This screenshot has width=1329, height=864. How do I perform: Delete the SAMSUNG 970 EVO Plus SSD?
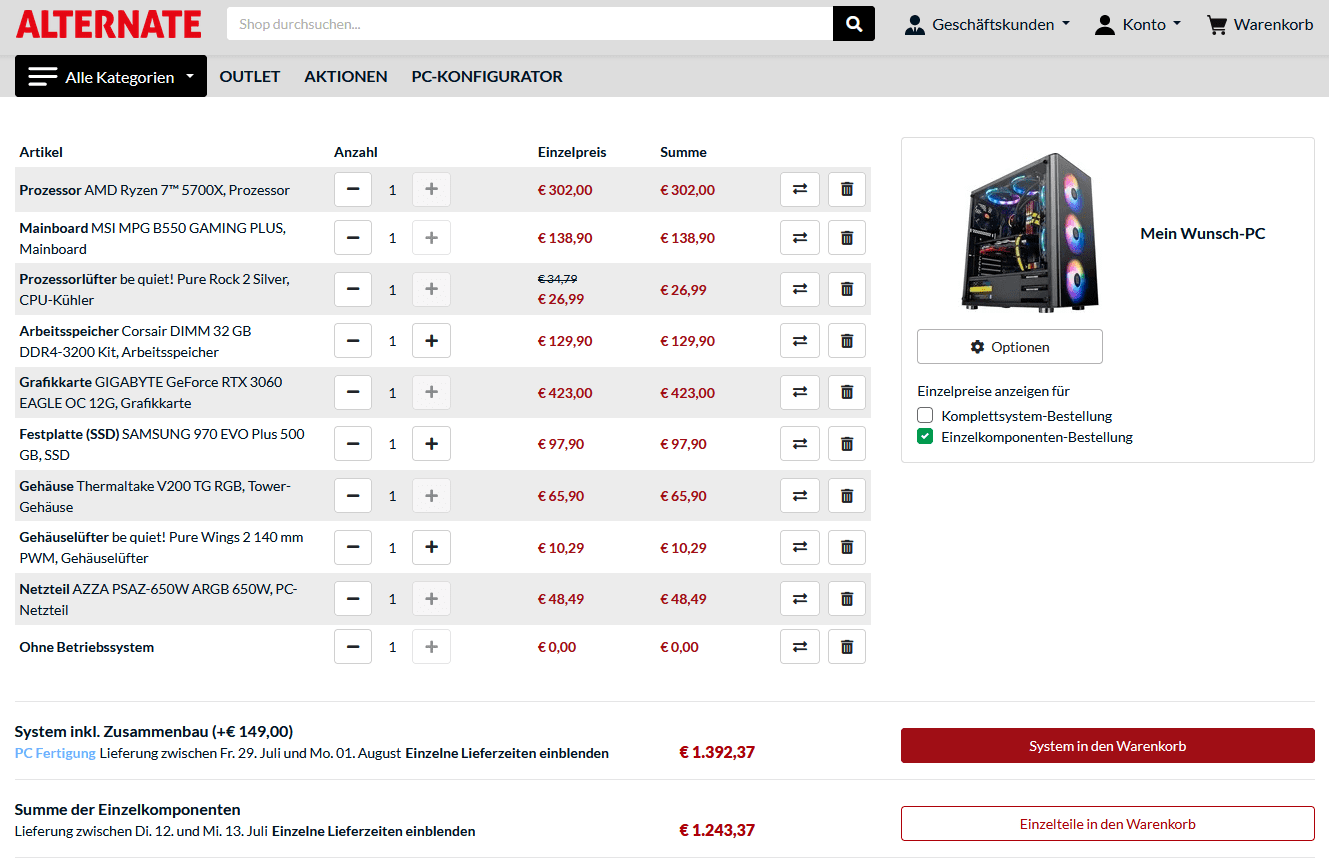click(847, 444)
